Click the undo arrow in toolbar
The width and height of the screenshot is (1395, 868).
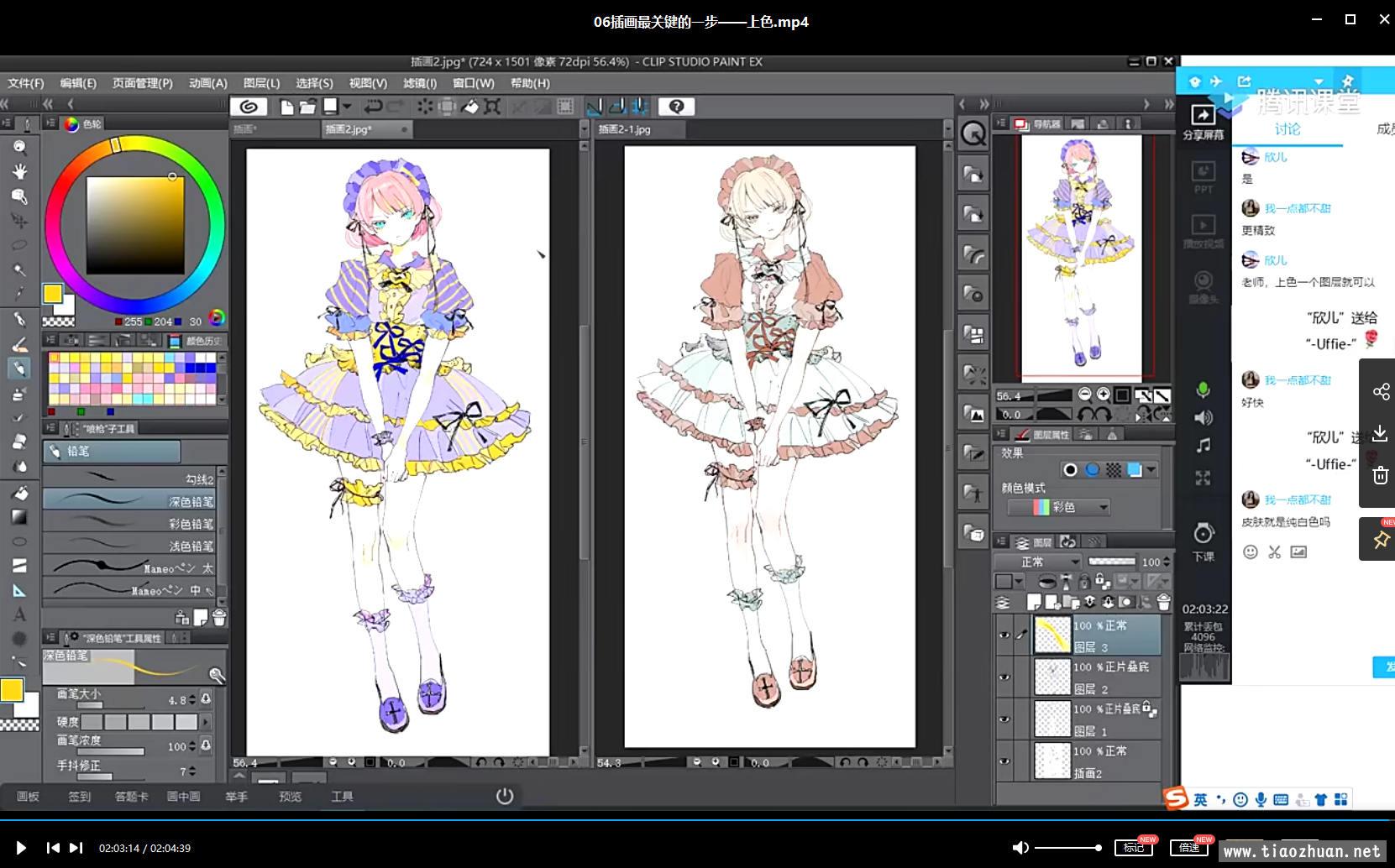pos(373,107)
